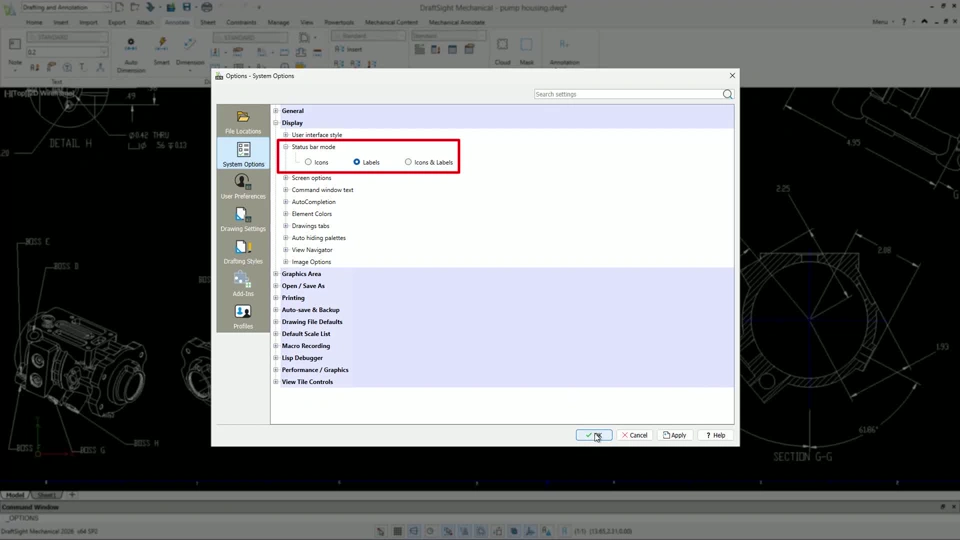The image size is (960, 540).
Task: Expand the General section
Action: 276,111
